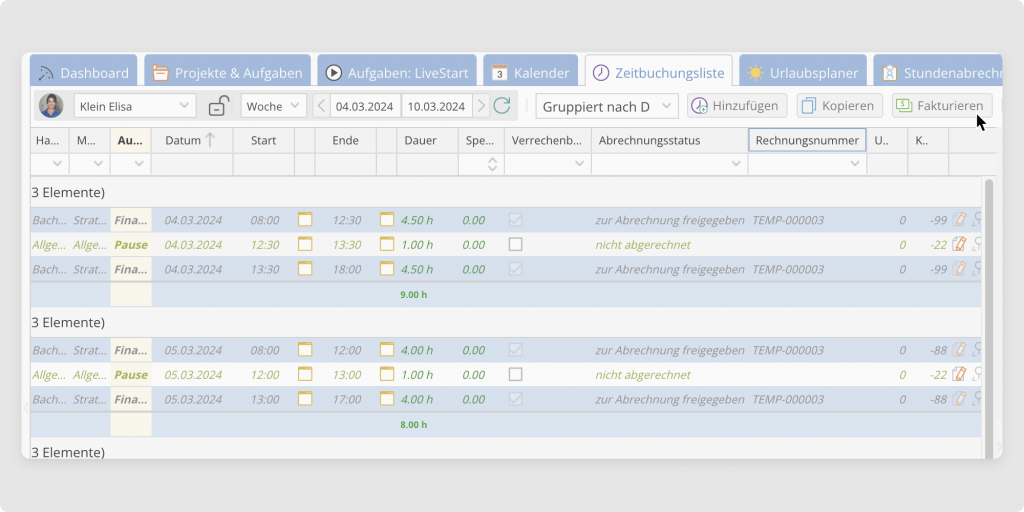The image size is (1024, 512).
Task: Check Verrechenbar box for 04.03.2024 Pause row
Action: 515,244
